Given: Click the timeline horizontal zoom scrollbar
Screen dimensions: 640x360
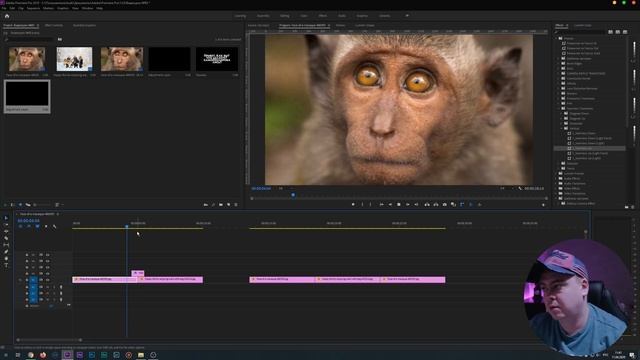Looking at the screenshot, I should point(49,340).
